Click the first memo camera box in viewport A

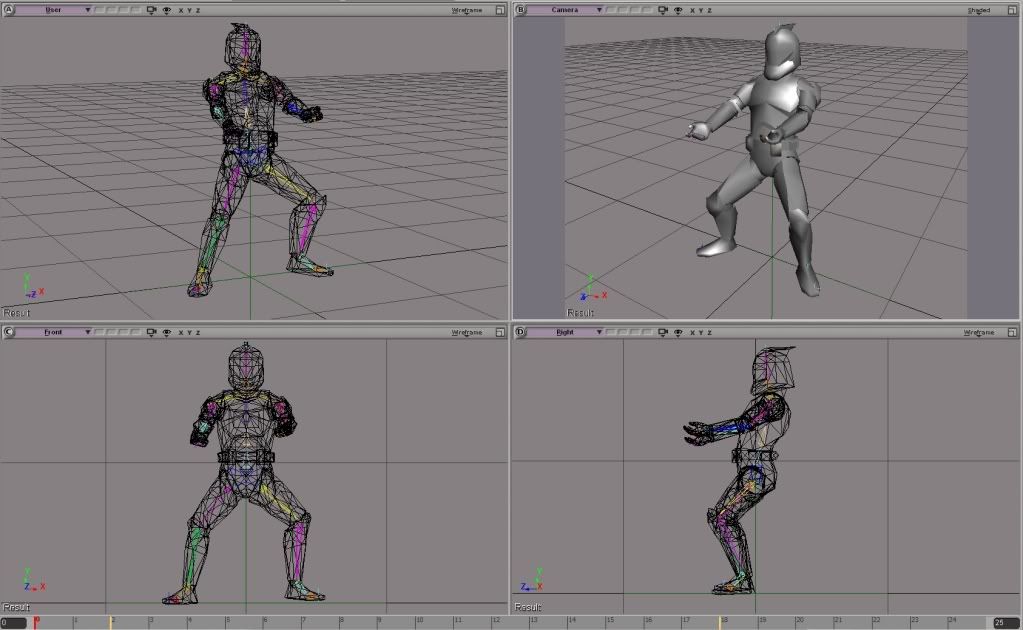click(100, 10)
